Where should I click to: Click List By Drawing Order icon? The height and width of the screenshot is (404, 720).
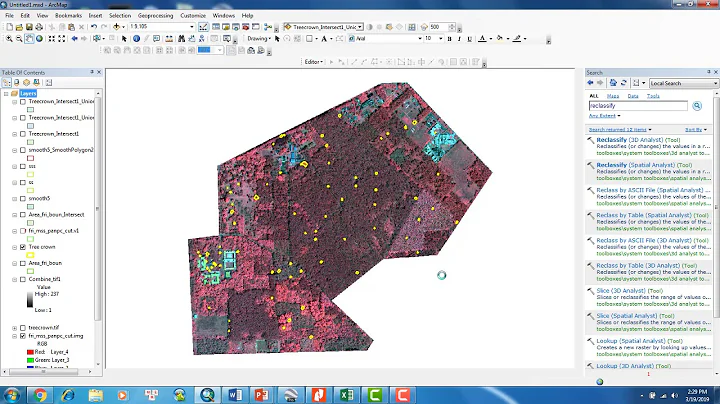point(6,83)
